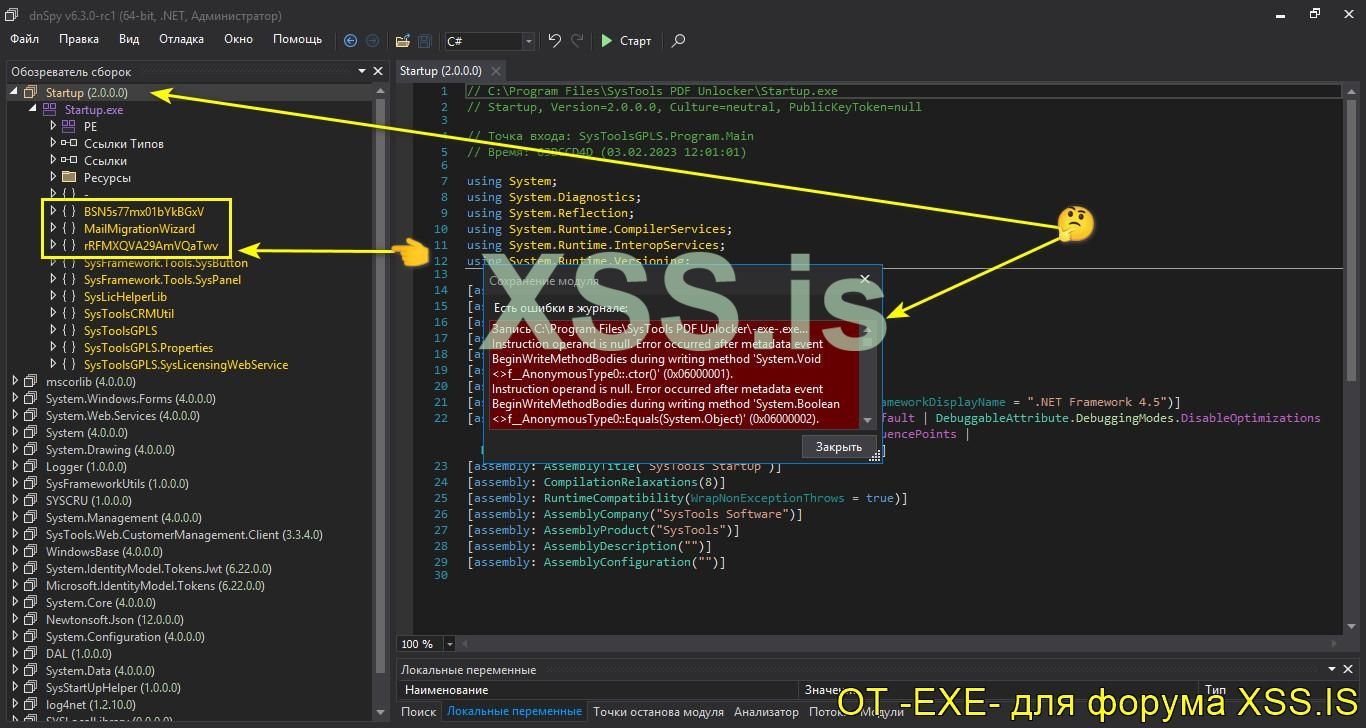Screen dimensions: 1366x728
Task: Select the SysStartUpHelper (1.0.0.0) assembly
Action: pyautogui.click(x=113, y=688)
